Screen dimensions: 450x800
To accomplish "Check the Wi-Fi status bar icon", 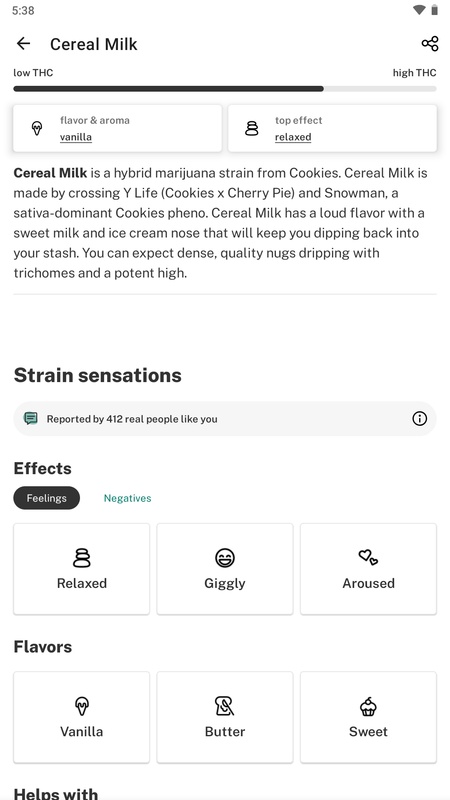I will coord(419,10).
